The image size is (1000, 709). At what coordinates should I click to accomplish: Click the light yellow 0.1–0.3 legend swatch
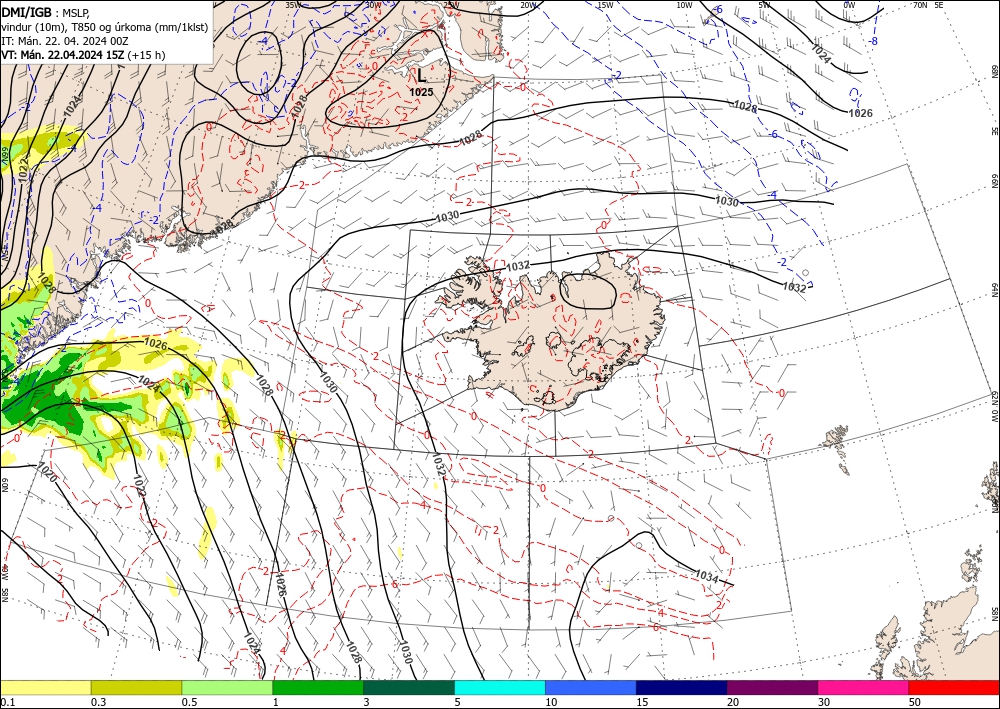pos(45,687)
